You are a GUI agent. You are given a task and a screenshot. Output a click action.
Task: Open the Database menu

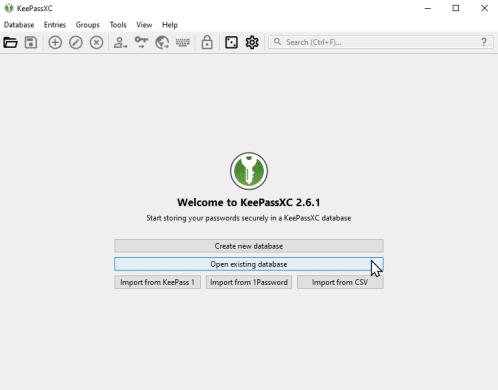[x=19, y=25]
